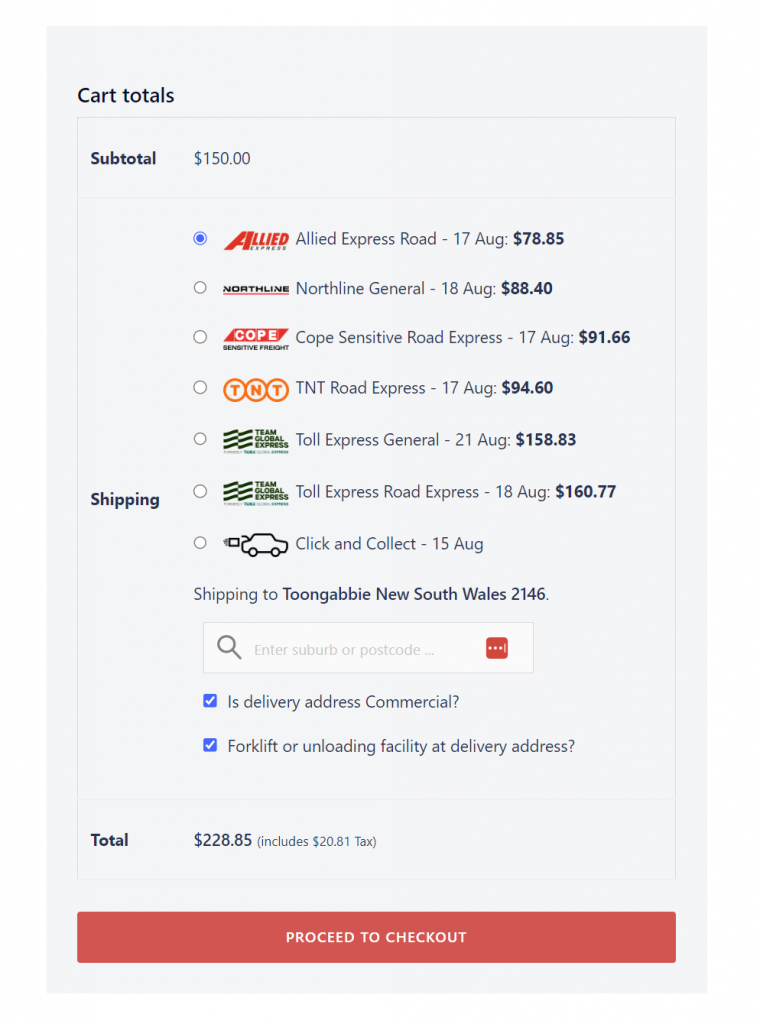Uncheck the forklift unloading facility checkbox

pos(210,745)
